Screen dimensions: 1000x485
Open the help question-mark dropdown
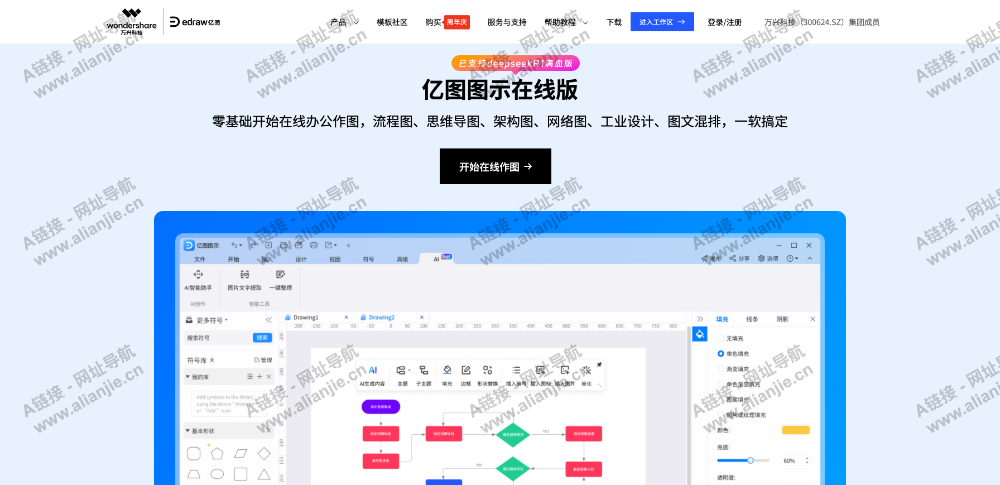[792, 258]
